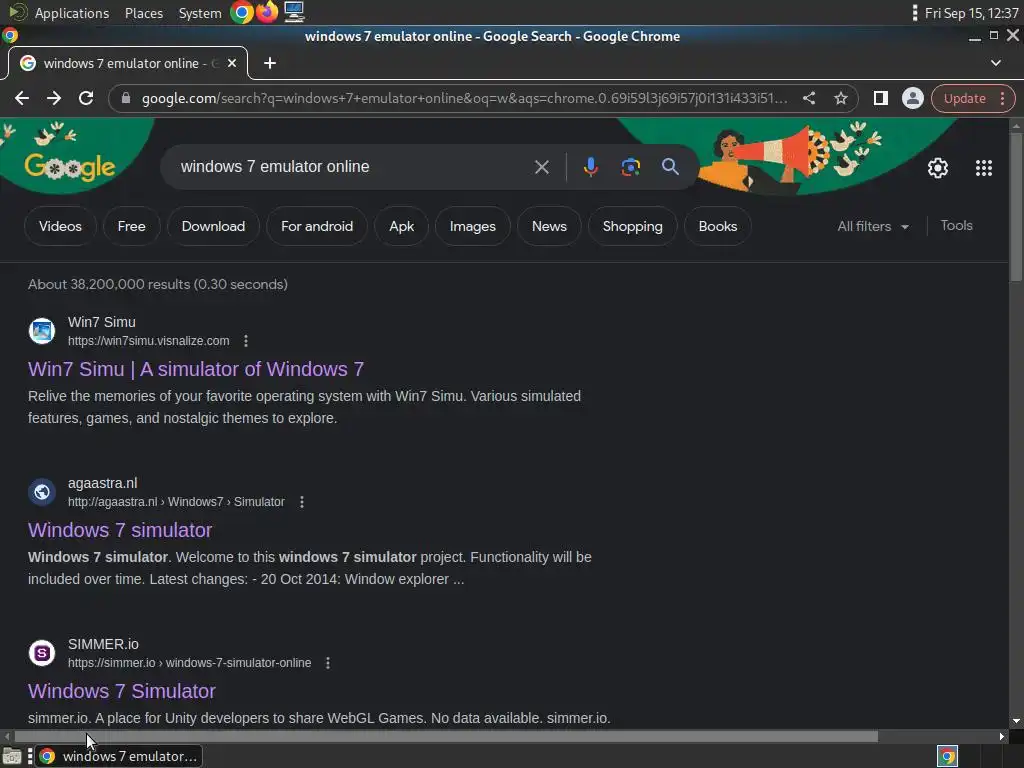Close the windows 7 emulator online tab
The image size is (1024, 768).
232,63
